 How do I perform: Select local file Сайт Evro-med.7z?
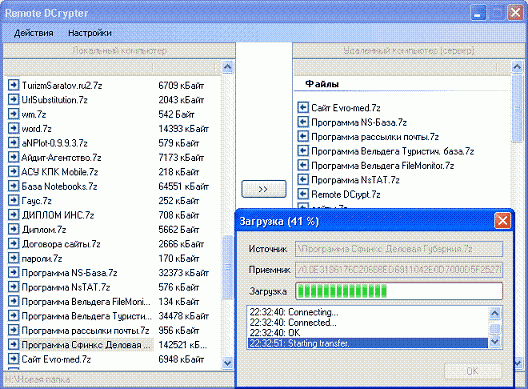tap(56, 359)
